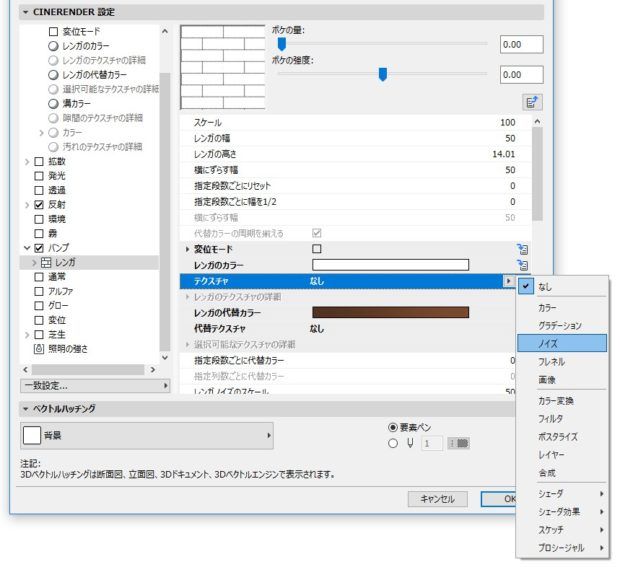This screenshot has height=567, width=620.
Task: Expand the 拡散 tree node
Action: coord(27,161)
